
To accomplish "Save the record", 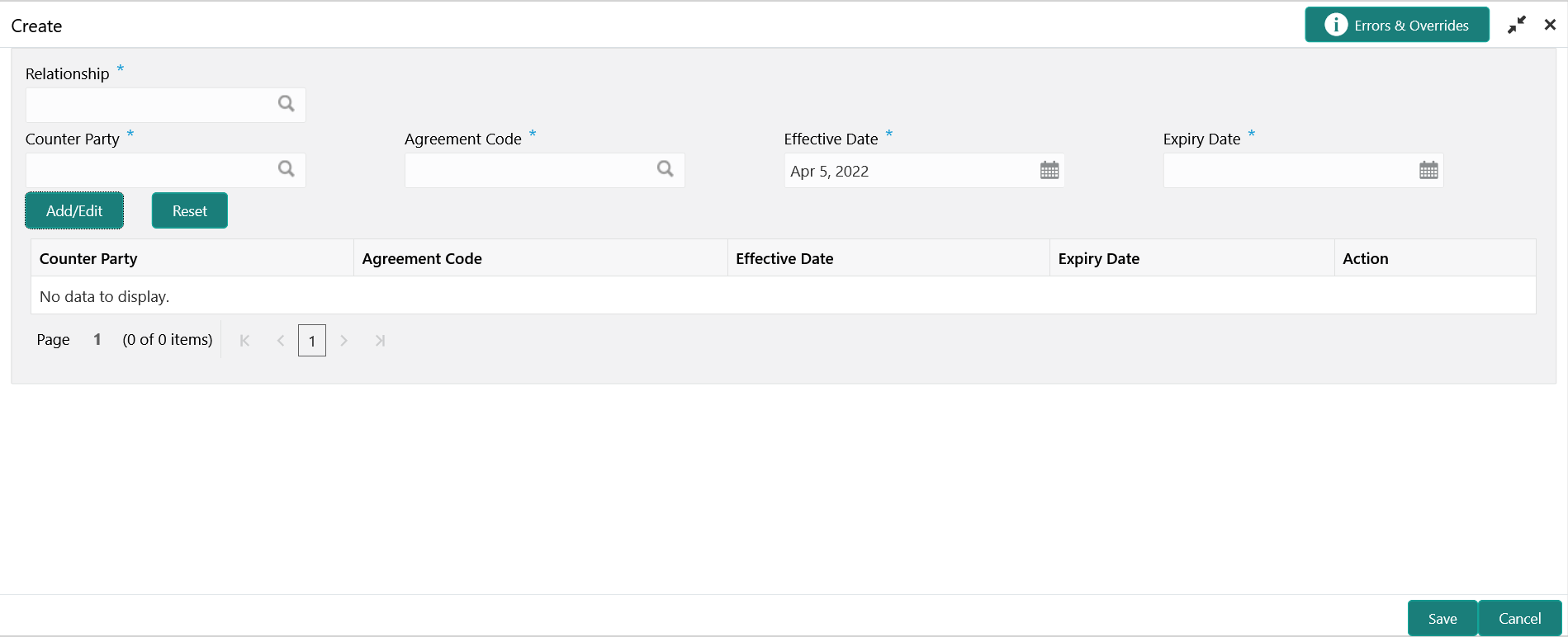I will pyautogui.click(x=1442, y=619).
